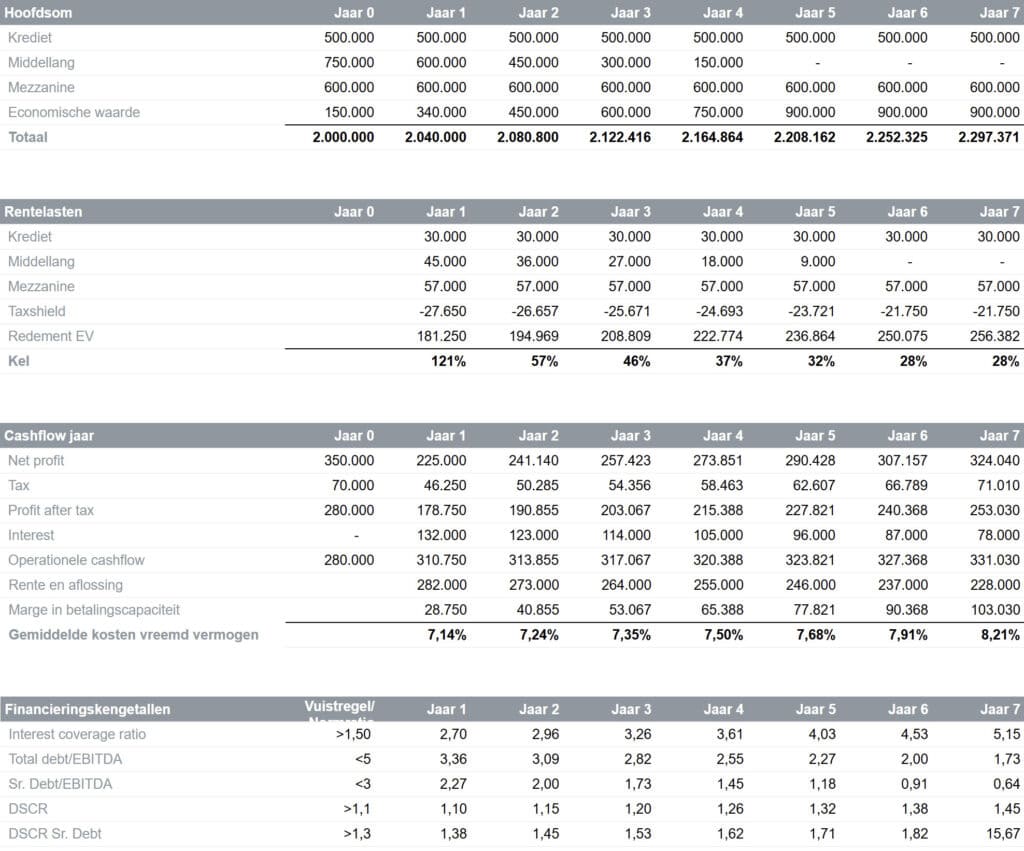
Task: Select the Totaal row label
Action: click(27, 137)
